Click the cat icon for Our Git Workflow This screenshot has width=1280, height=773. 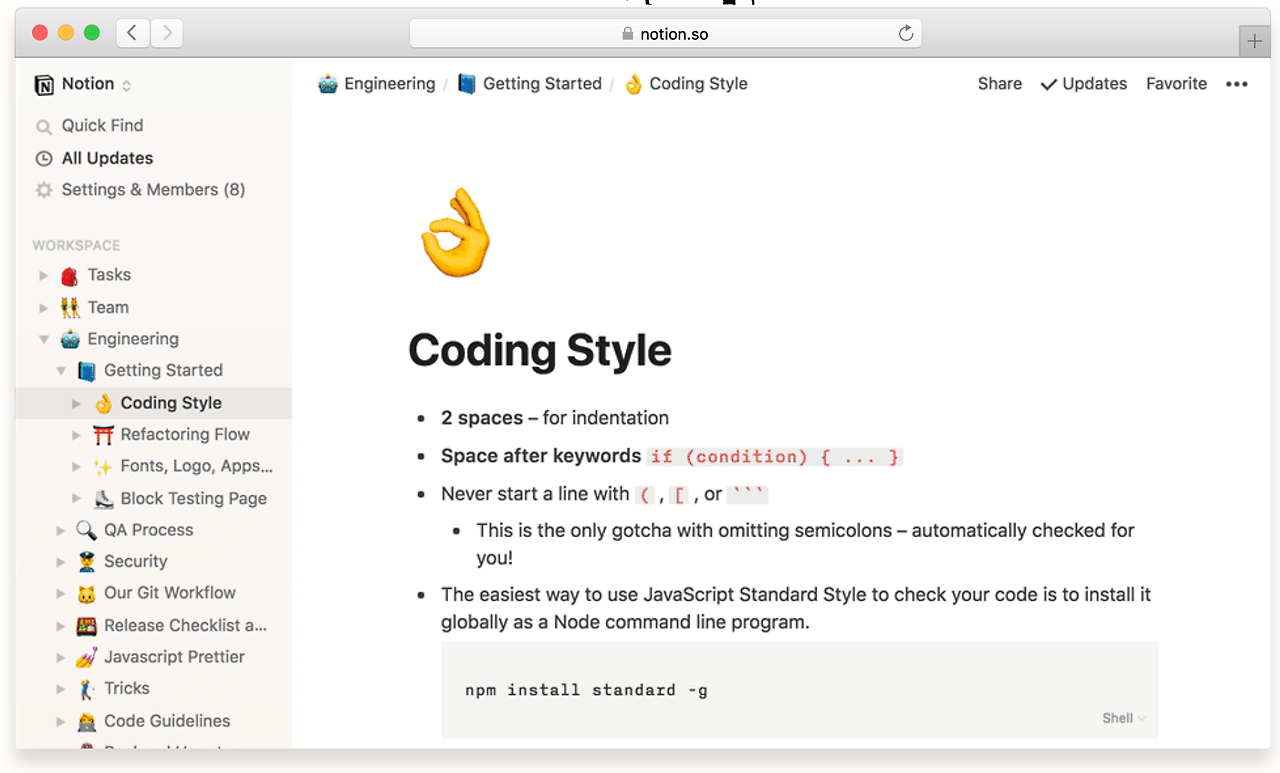(x=87, y=594)
